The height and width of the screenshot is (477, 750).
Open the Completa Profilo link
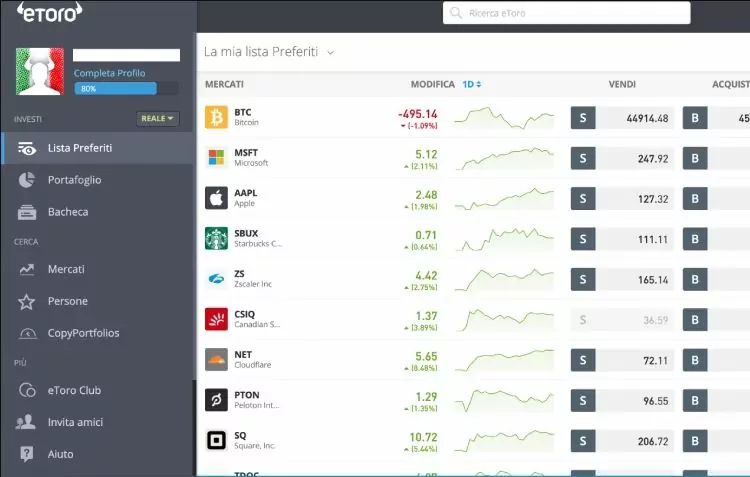click(x=109, y=73)
